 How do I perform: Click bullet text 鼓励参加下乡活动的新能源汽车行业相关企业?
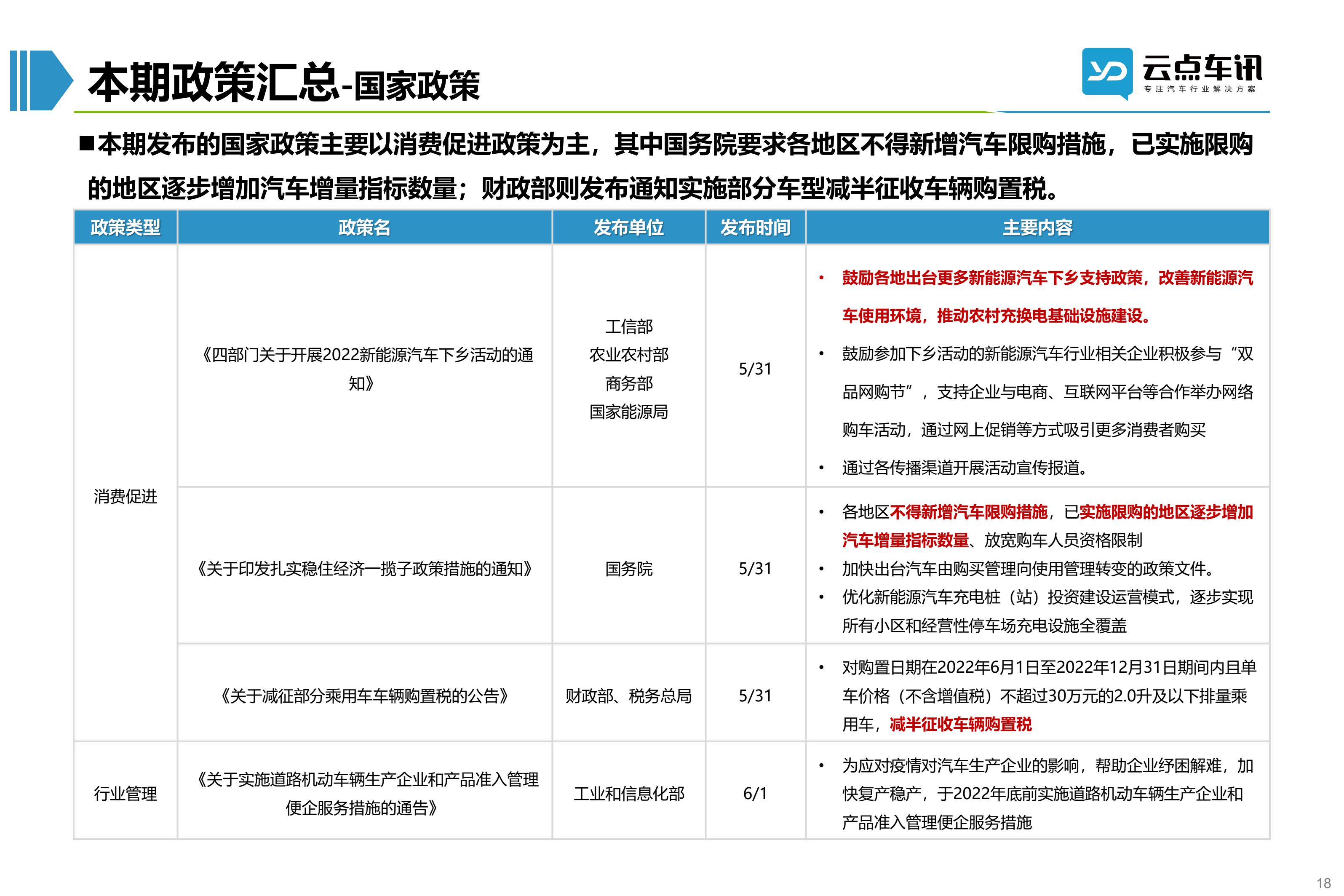tap(1007, 354)
